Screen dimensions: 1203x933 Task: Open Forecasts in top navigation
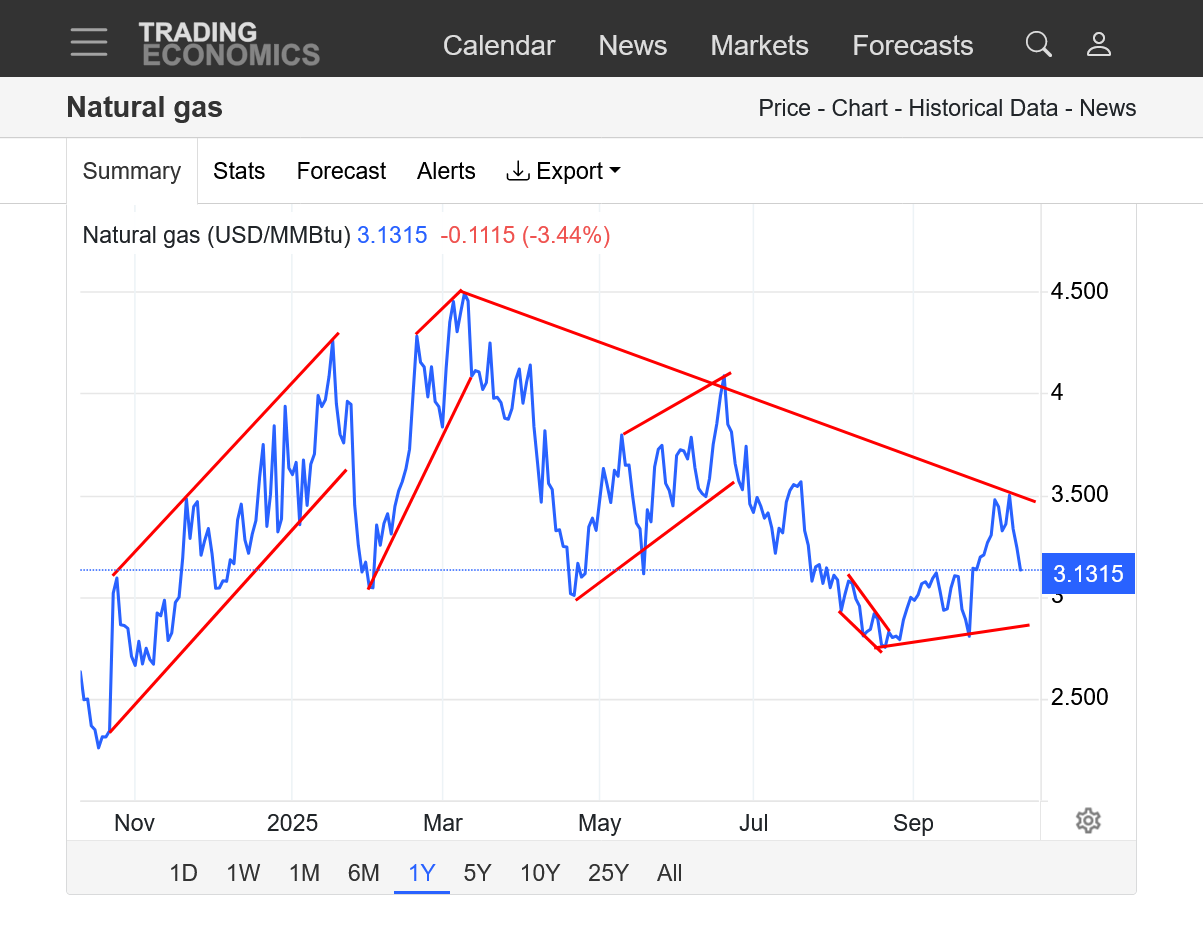[912, 46]
